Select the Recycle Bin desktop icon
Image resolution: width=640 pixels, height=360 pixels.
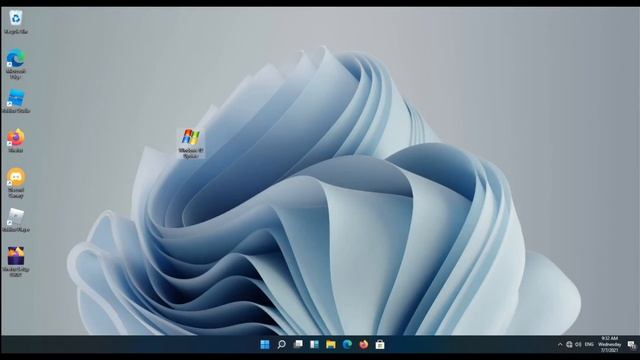16,22
